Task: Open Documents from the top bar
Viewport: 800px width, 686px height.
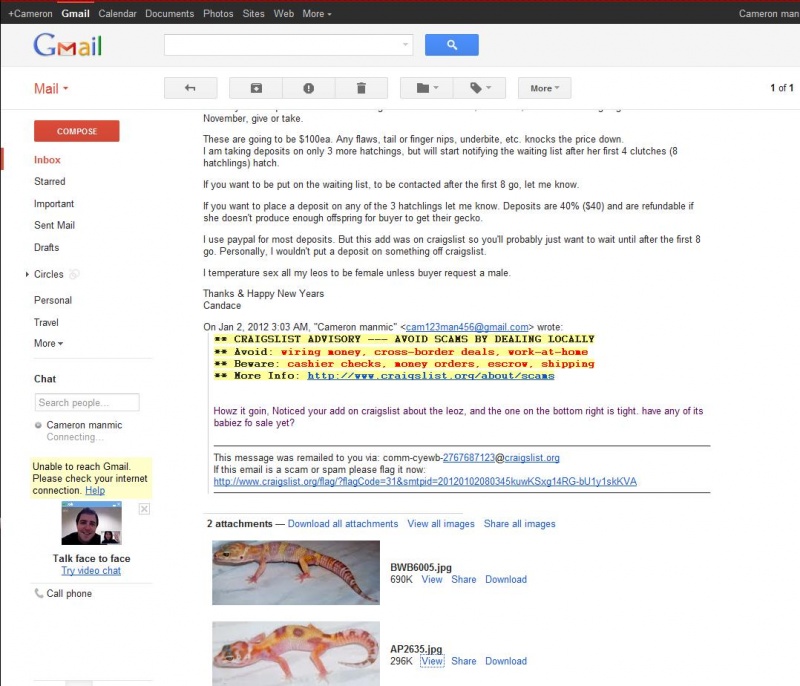Action: click(x=169, y=14)
